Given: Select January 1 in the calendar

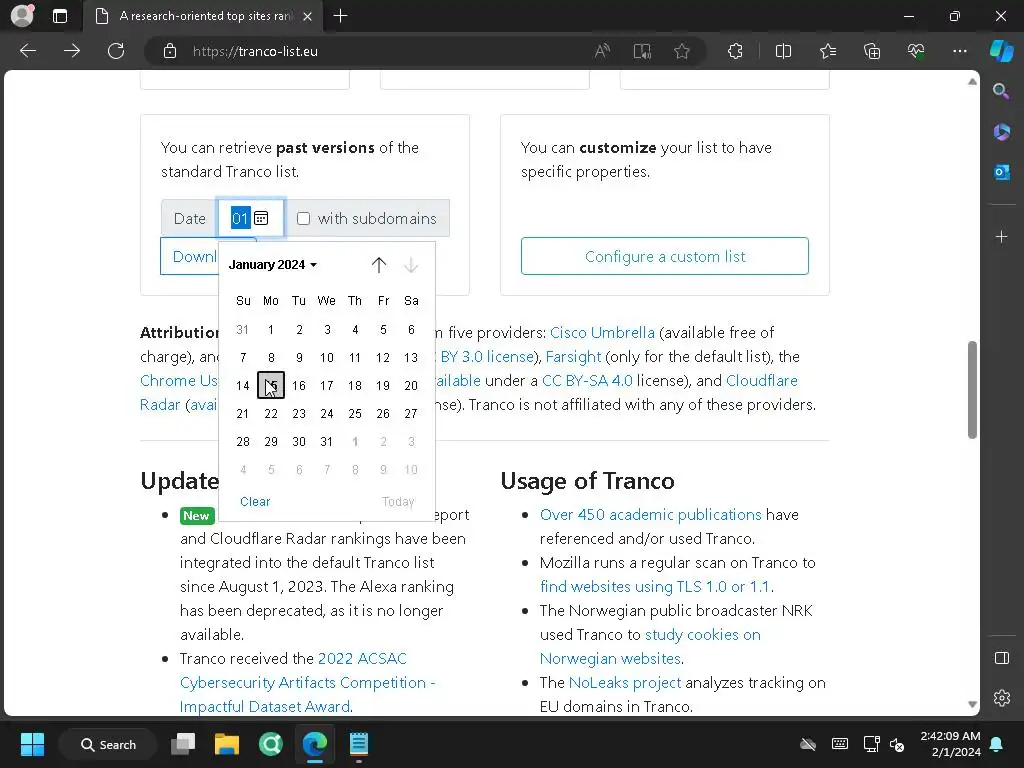Looking at the screenshot, I should pyautogui.click(x=271, y=330).
